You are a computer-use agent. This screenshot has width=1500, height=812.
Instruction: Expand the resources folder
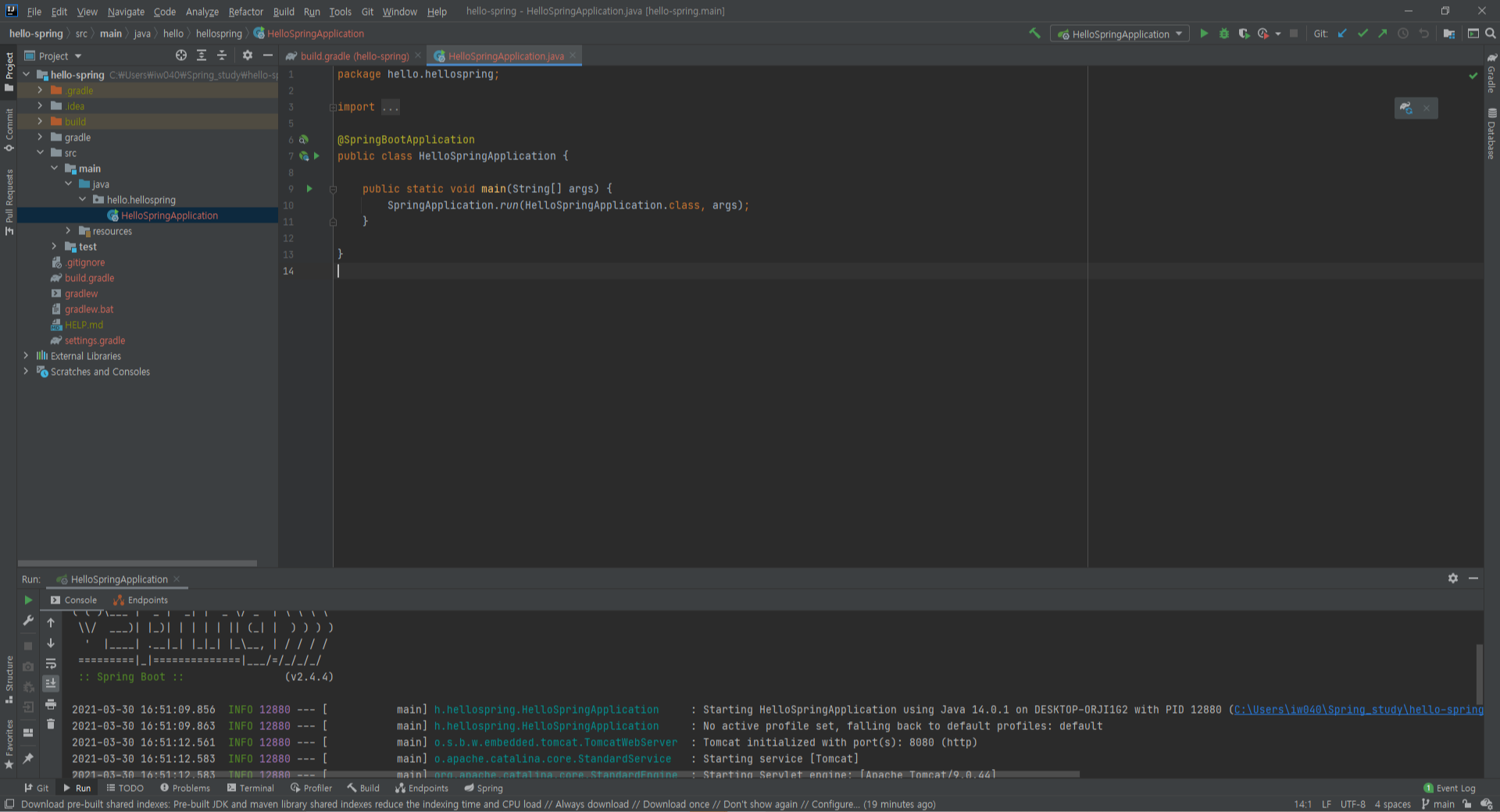pyautogui.click(x=68, y=231)
